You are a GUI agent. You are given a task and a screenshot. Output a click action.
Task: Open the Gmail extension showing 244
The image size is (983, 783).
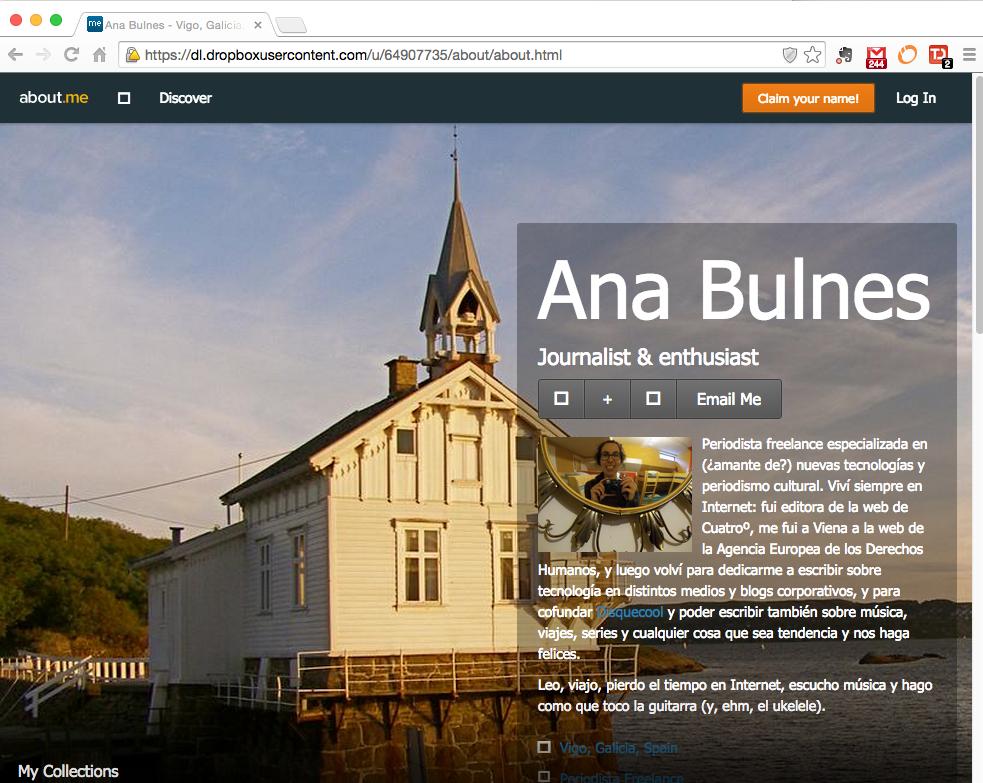click(x=876, y=56)
